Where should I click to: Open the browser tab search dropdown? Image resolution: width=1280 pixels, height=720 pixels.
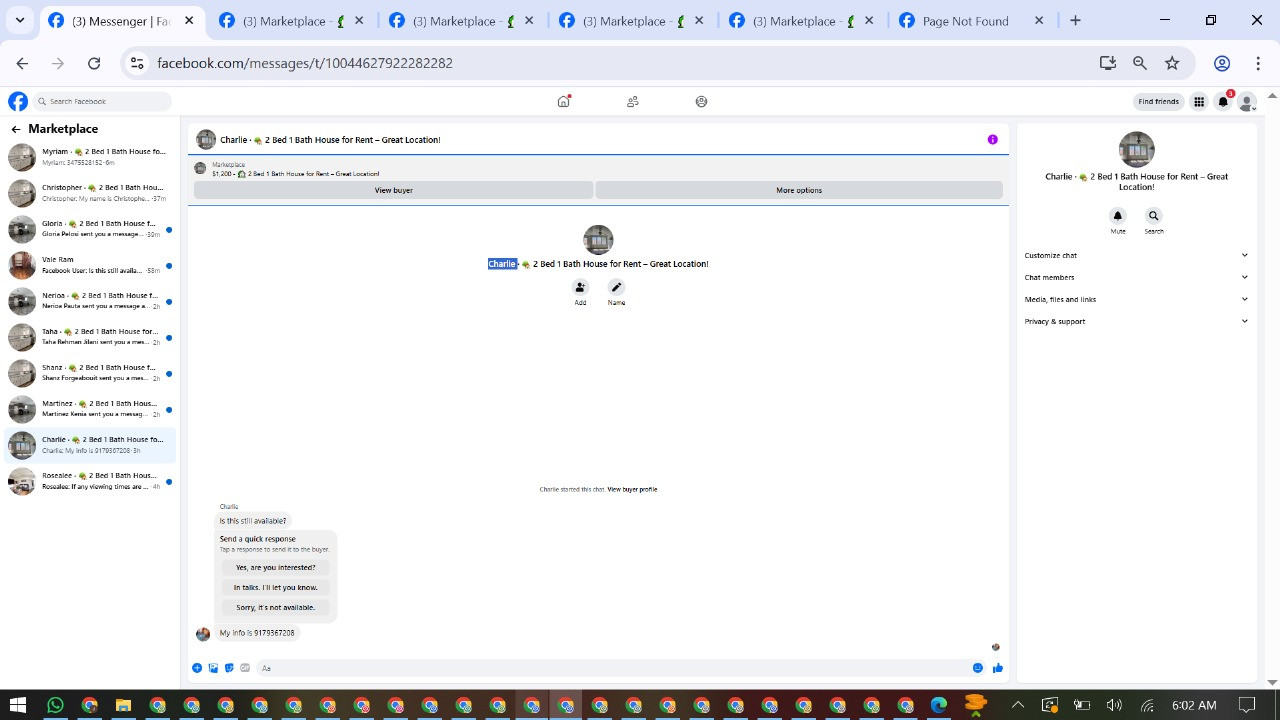pos(19,20)
